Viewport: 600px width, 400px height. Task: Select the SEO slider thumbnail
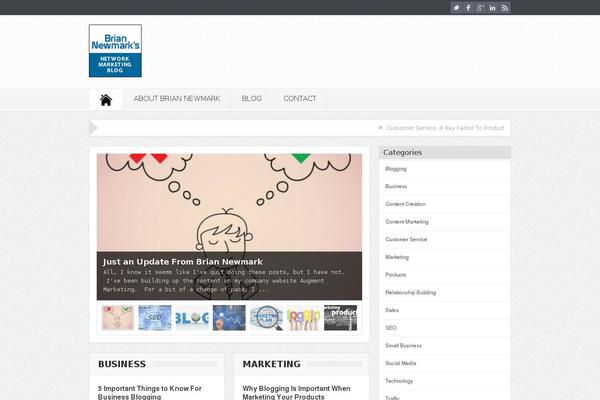click(x=155, y=318)
